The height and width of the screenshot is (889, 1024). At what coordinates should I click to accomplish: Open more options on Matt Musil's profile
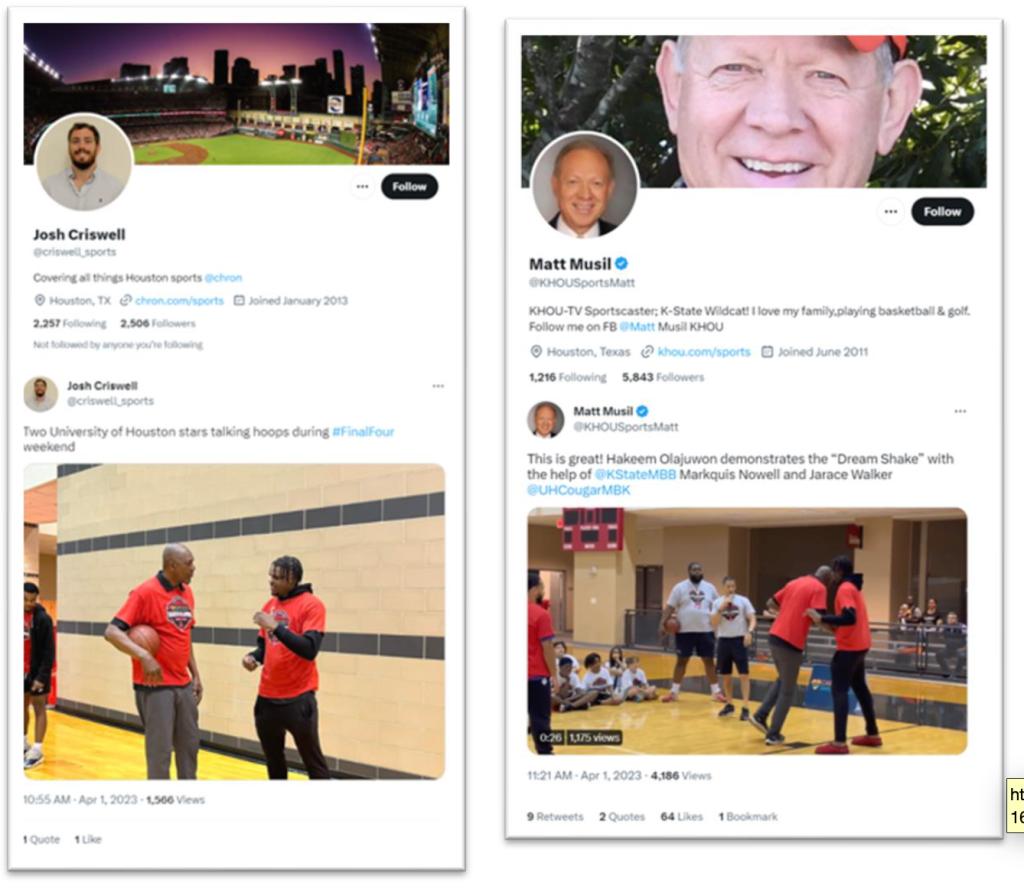point(891,212)
